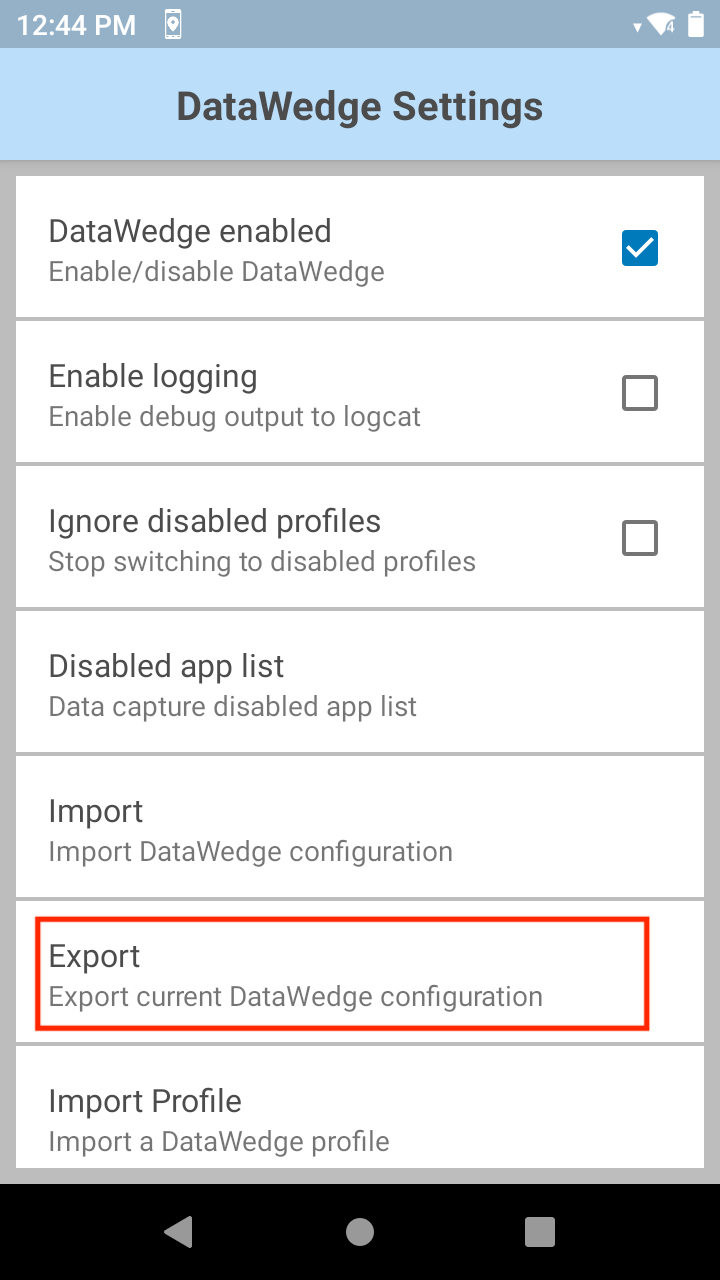This screenshot has height=1280, width=720.
Task: Check the Ignore disabled profiles checkbox
Action: point(640,538)
